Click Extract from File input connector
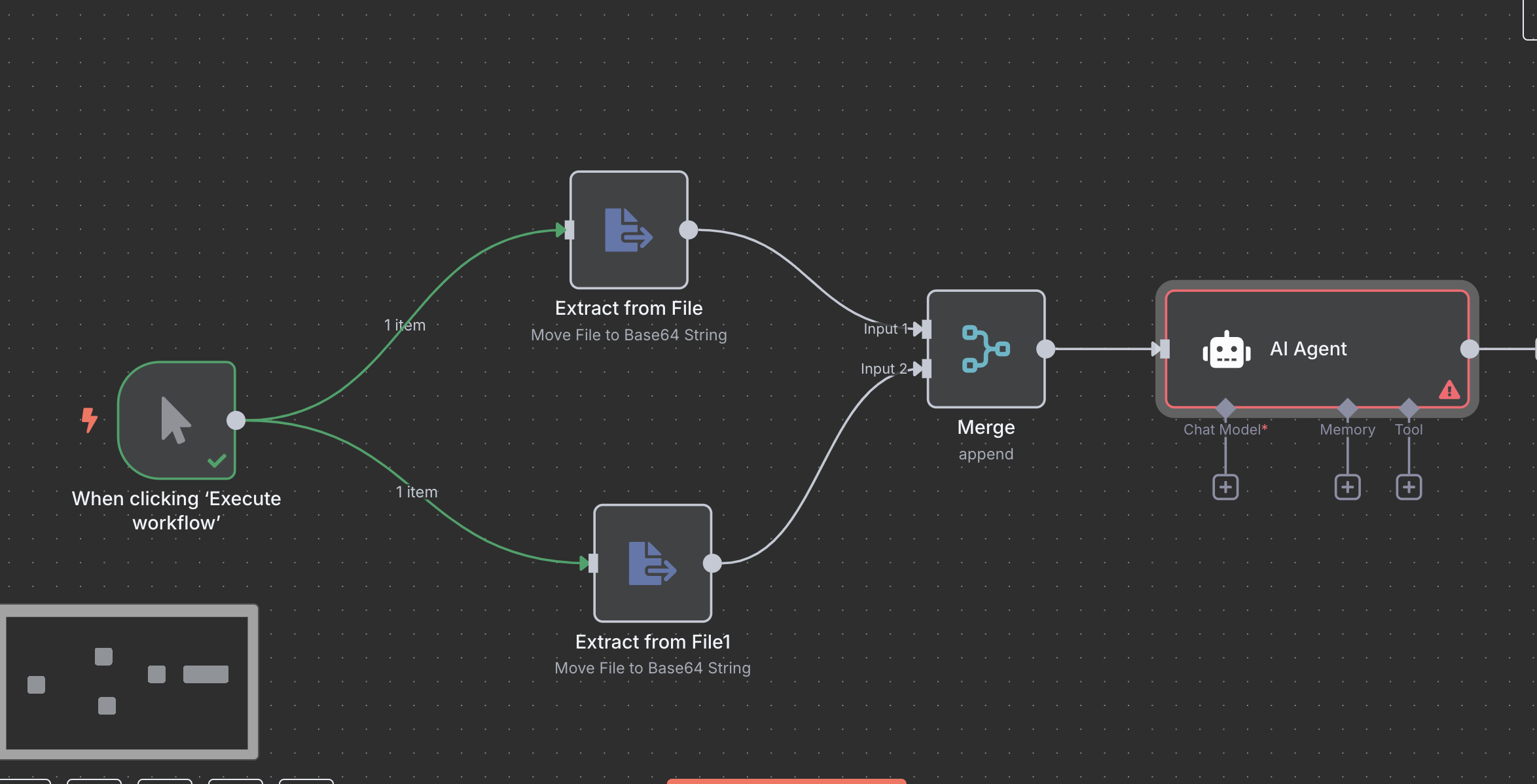 tap(569, 230)
